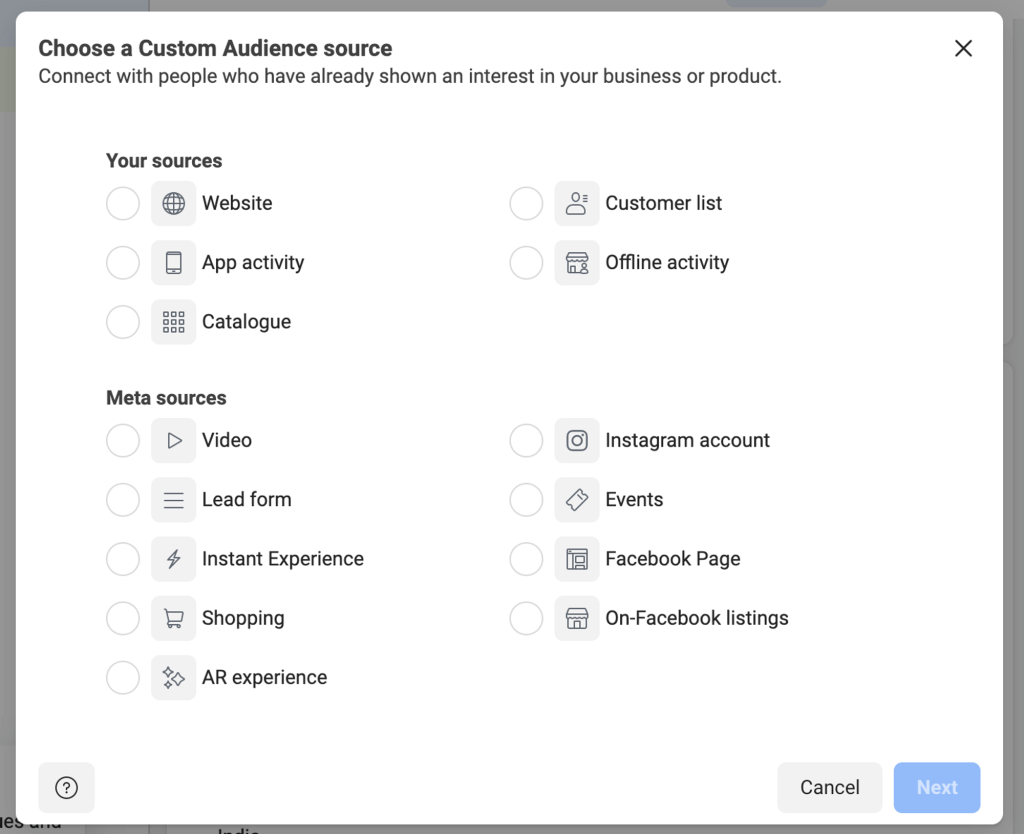Screen dimensions: 1024x834
Task: Click the 'App activity' label text
Action: click(253, 263)
